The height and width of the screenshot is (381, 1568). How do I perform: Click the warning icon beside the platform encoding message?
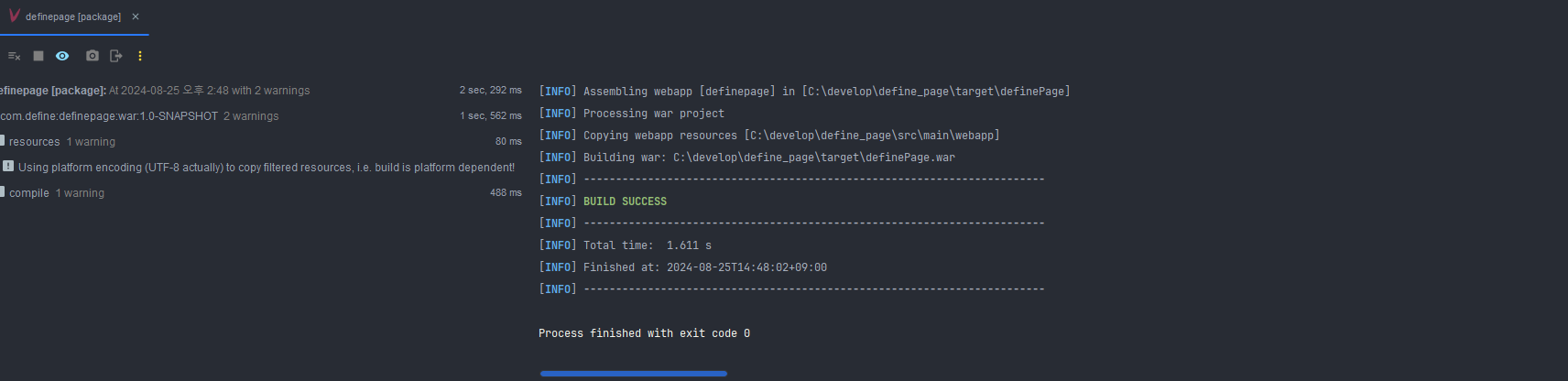click(x=8, y=167)
